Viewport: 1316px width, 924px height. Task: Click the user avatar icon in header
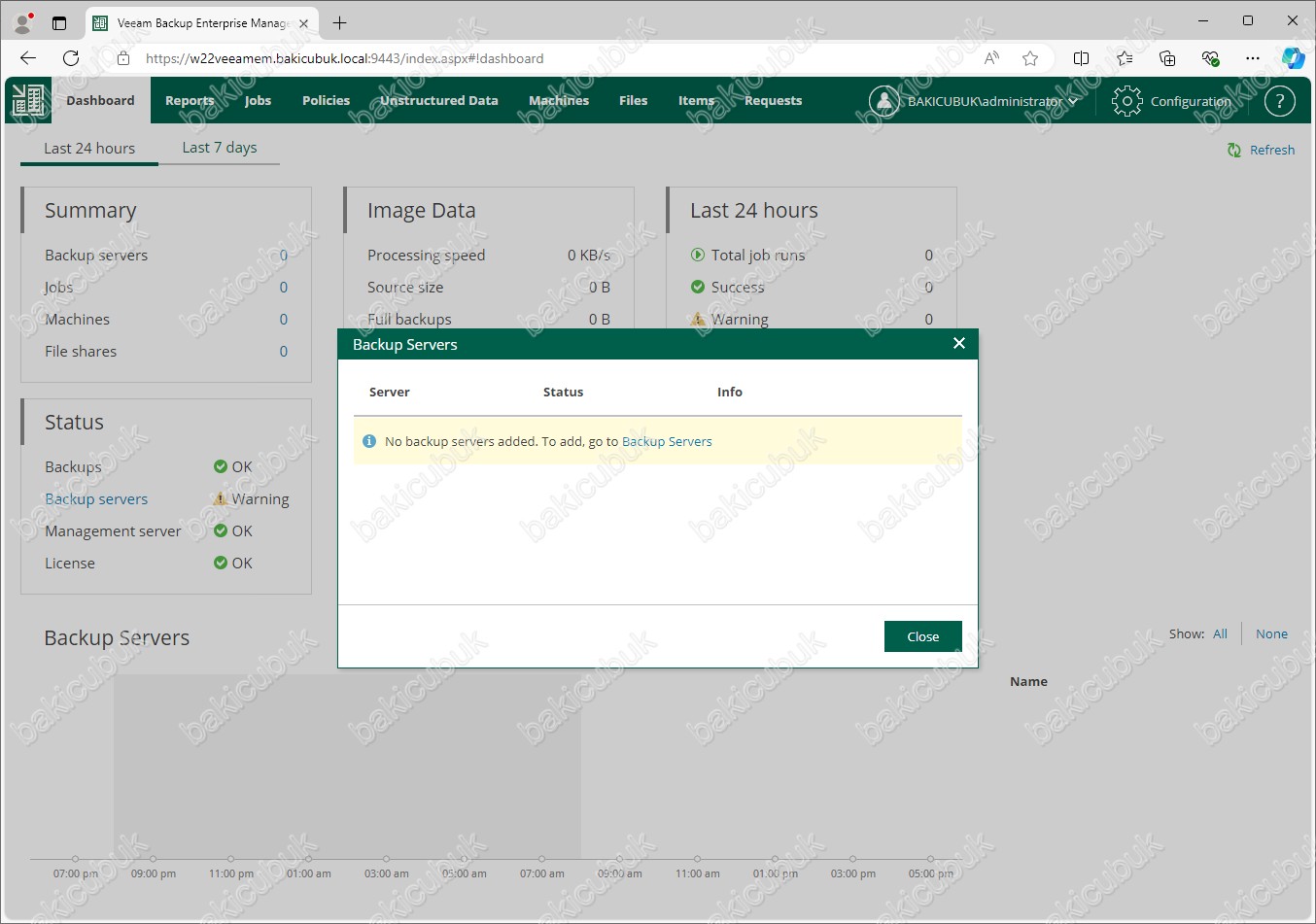pos(883,101)
